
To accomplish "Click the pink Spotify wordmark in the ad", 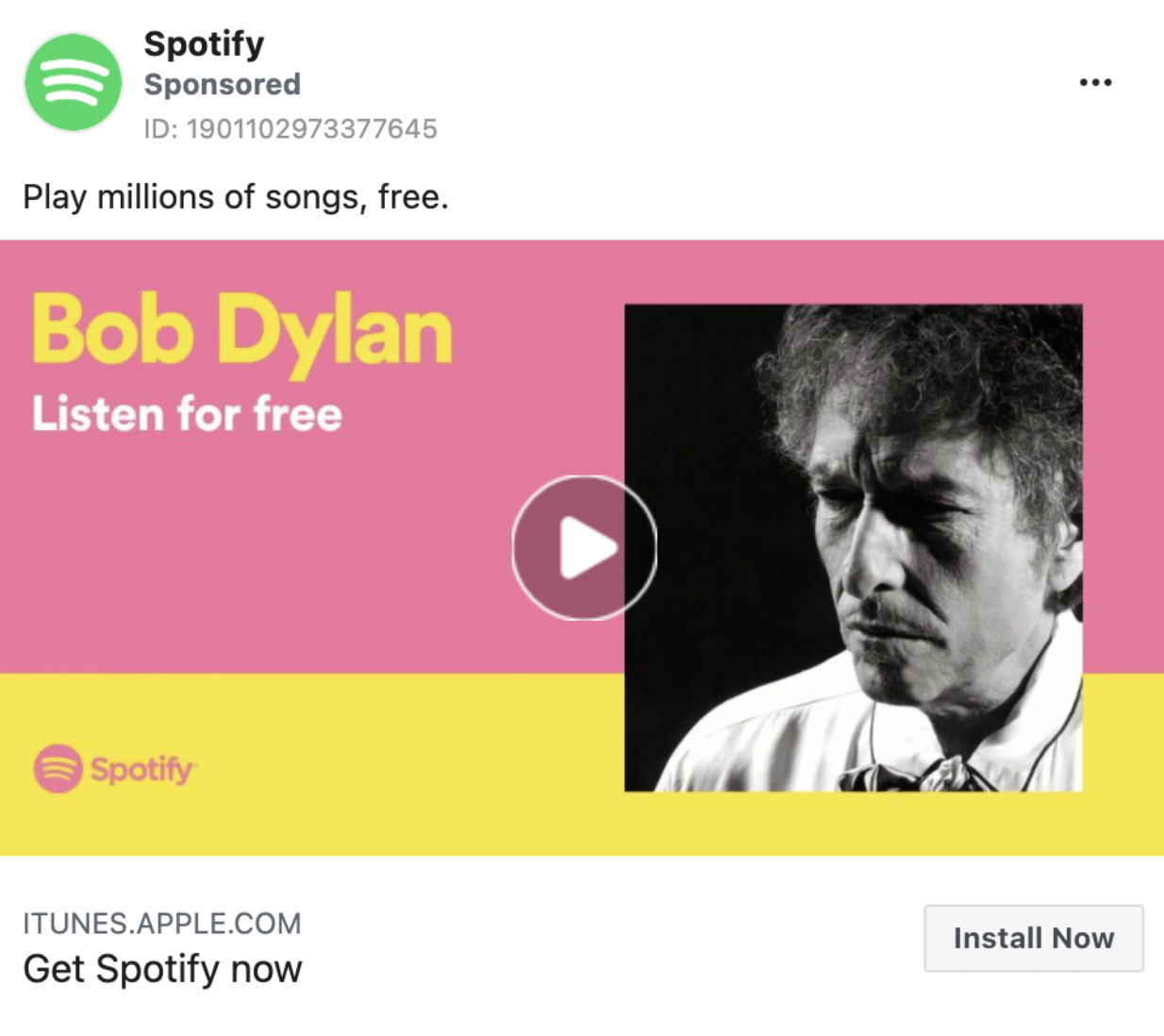I will (142, 769).
